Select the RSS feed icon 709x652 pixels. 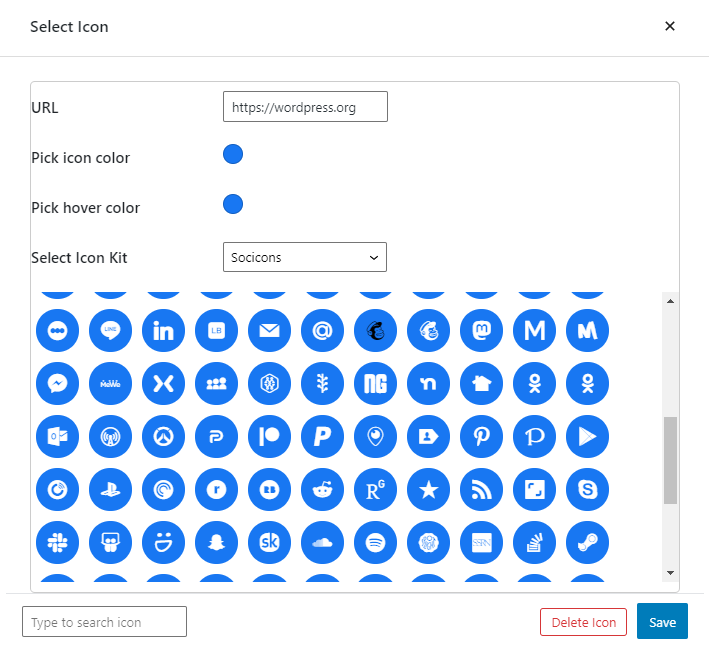pyautogui.click(x=481, y=489)
